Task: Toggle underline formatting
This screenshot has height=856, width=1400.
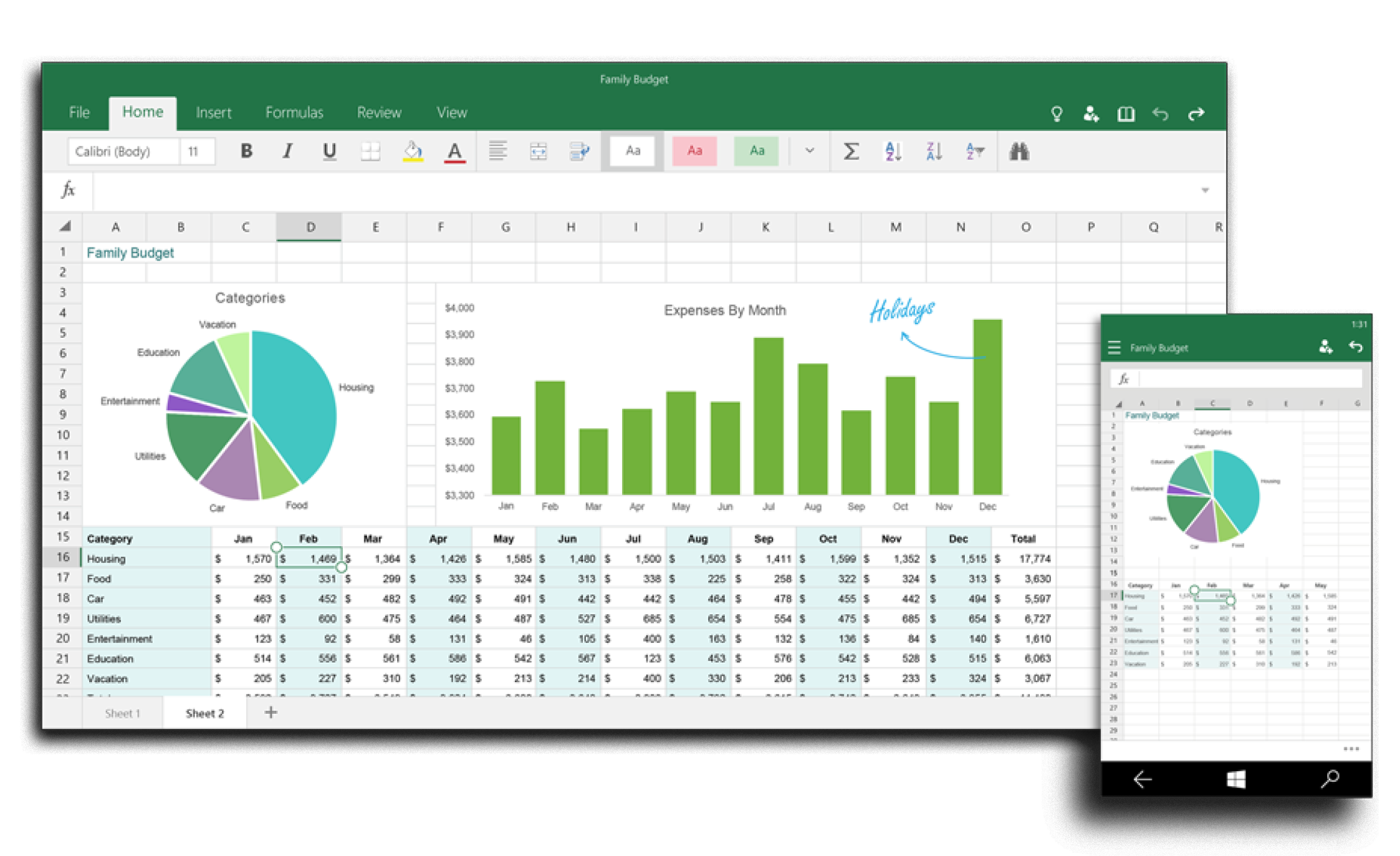Action: (329, 151)
